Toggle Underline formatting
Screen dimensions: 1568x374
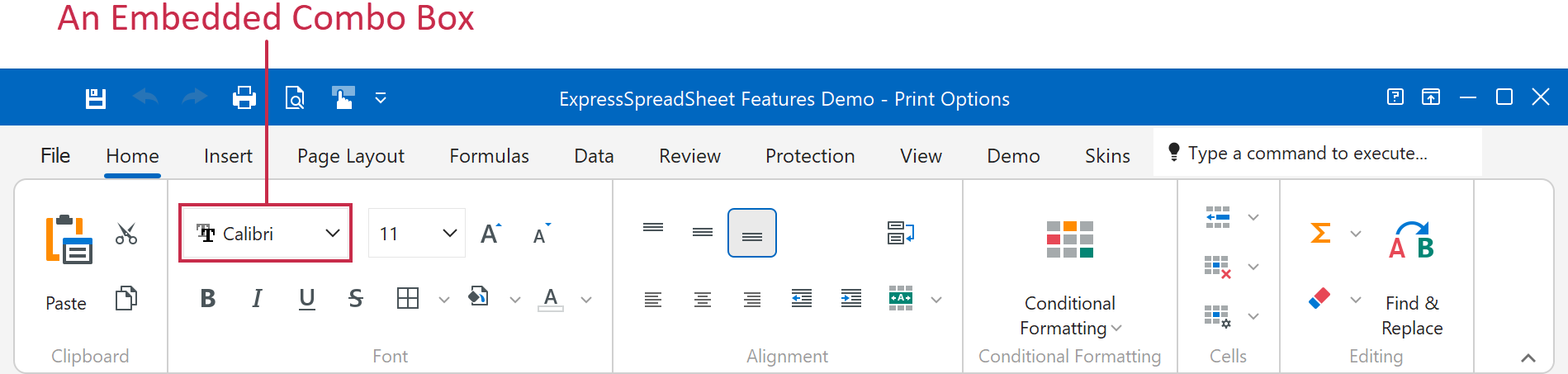click(x=307, y=299)
